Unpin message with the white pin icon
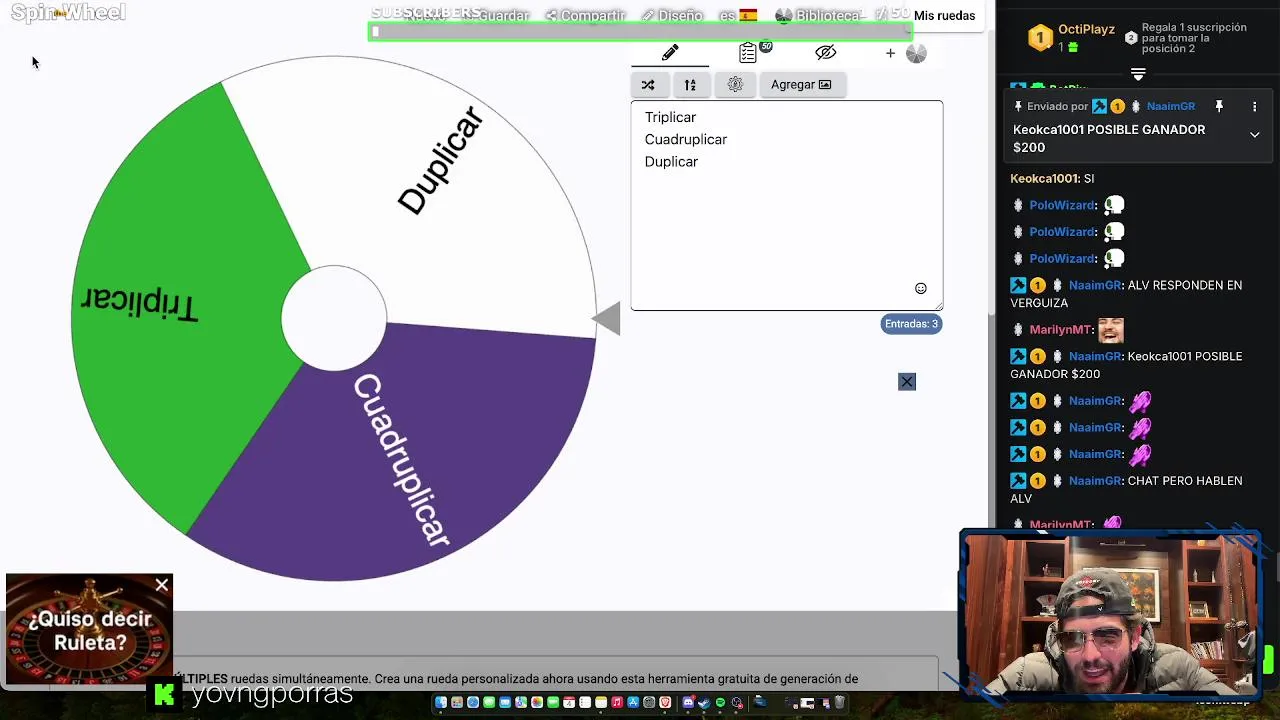This screenshot has width=1280, height=720. coord(1219,107)
